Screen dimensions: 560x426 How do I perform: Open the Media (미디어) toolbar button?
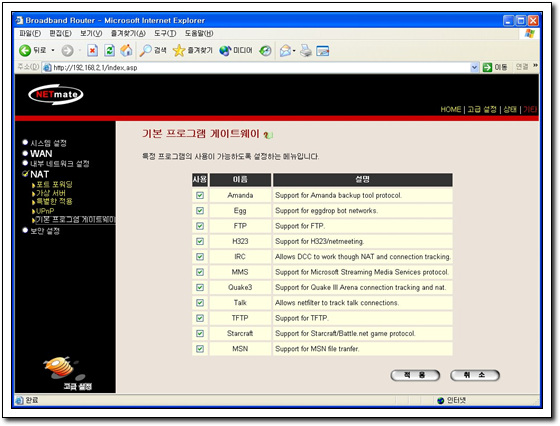pyautogui.click(x=236, y=50)
